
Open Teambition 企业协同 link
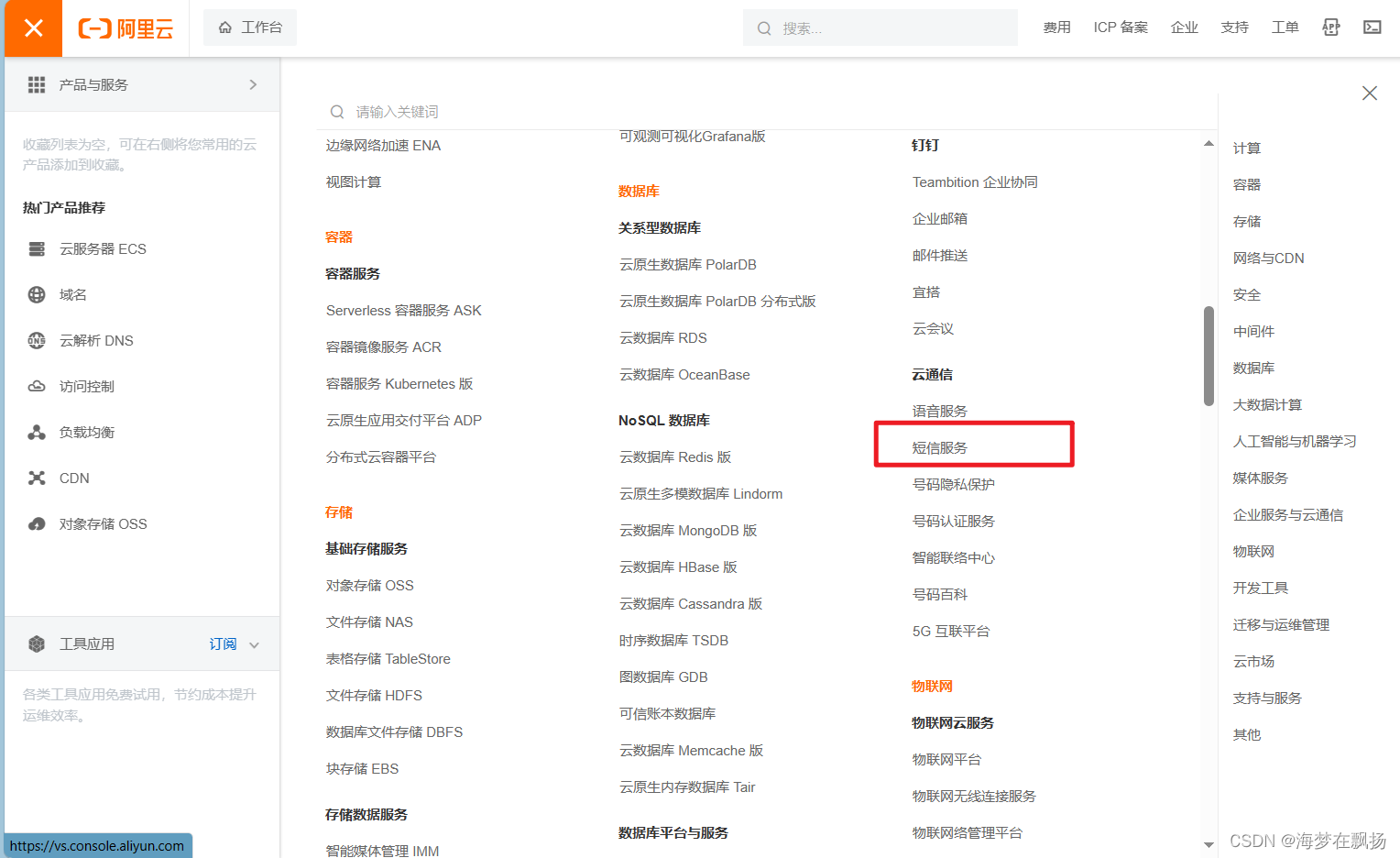(975, 181)
